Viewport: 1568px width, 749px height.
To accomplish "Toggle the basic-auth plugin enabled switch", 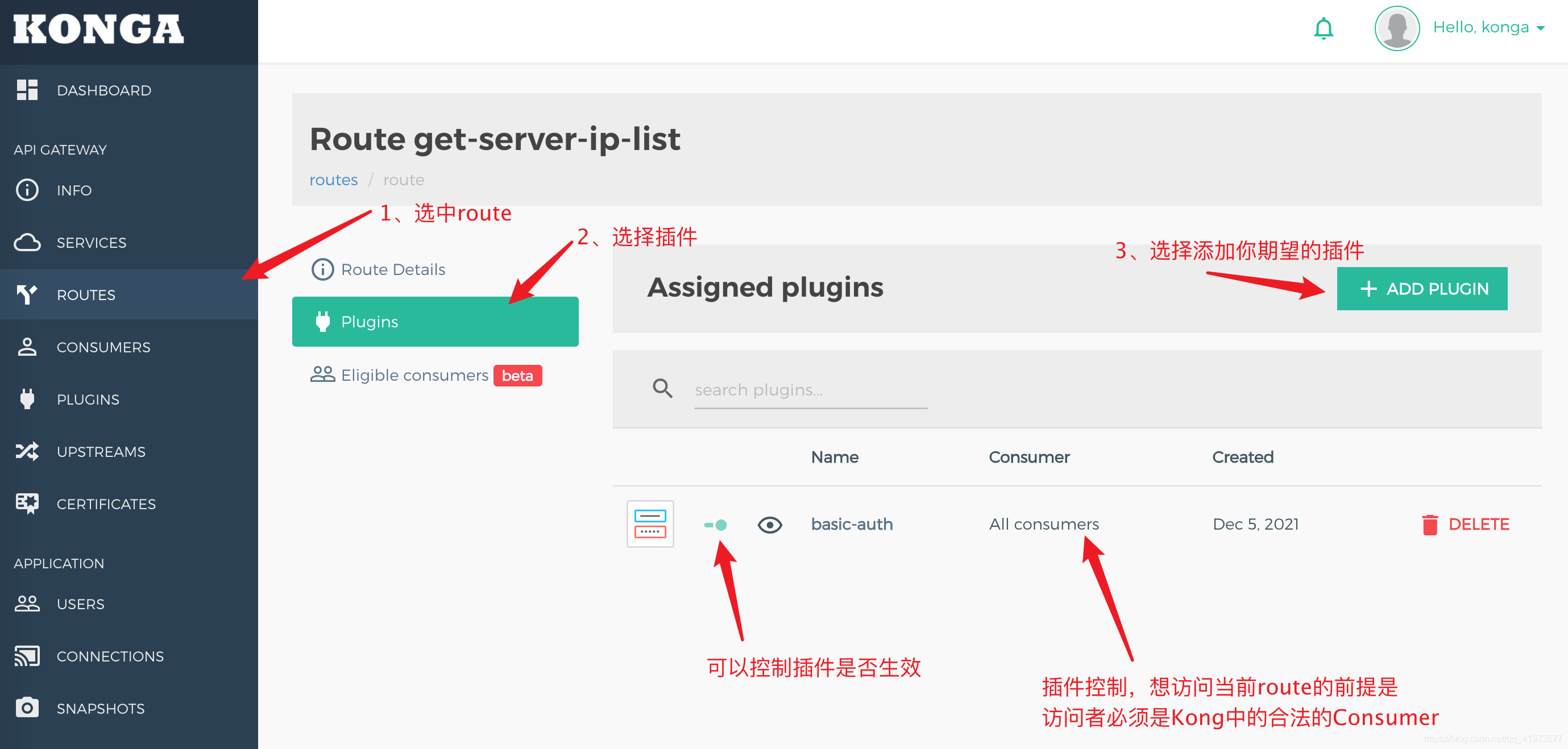I will tap(716, 525).
